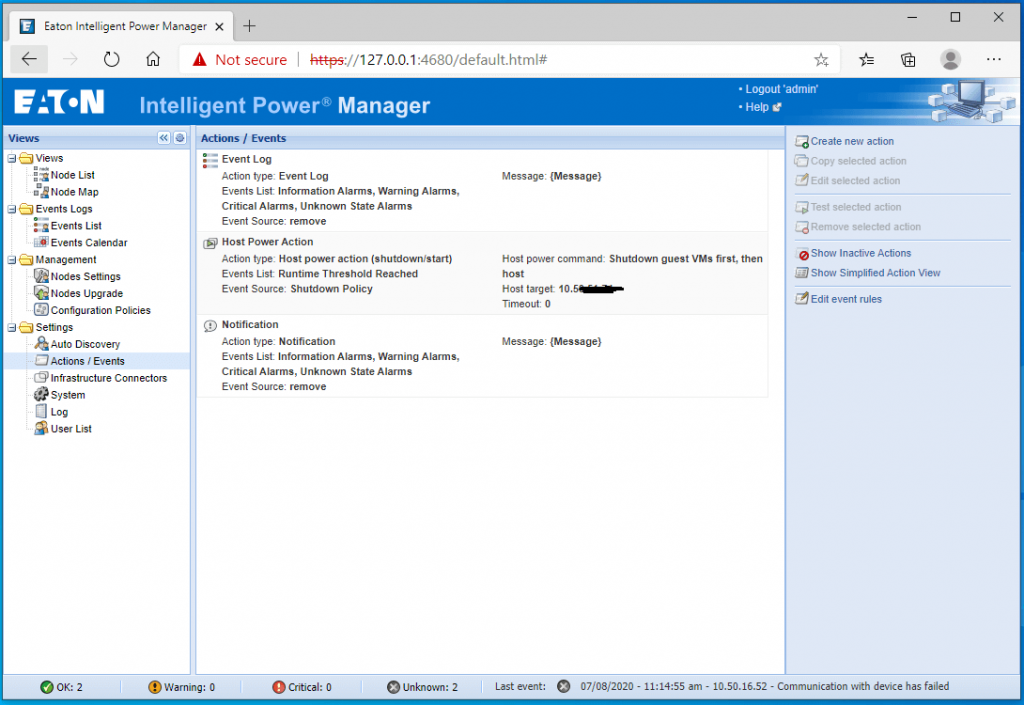Click the Unknown status icon
The width and height of the screenshot is (1024, 705).
pyautogui.click(x=393, y=687)
